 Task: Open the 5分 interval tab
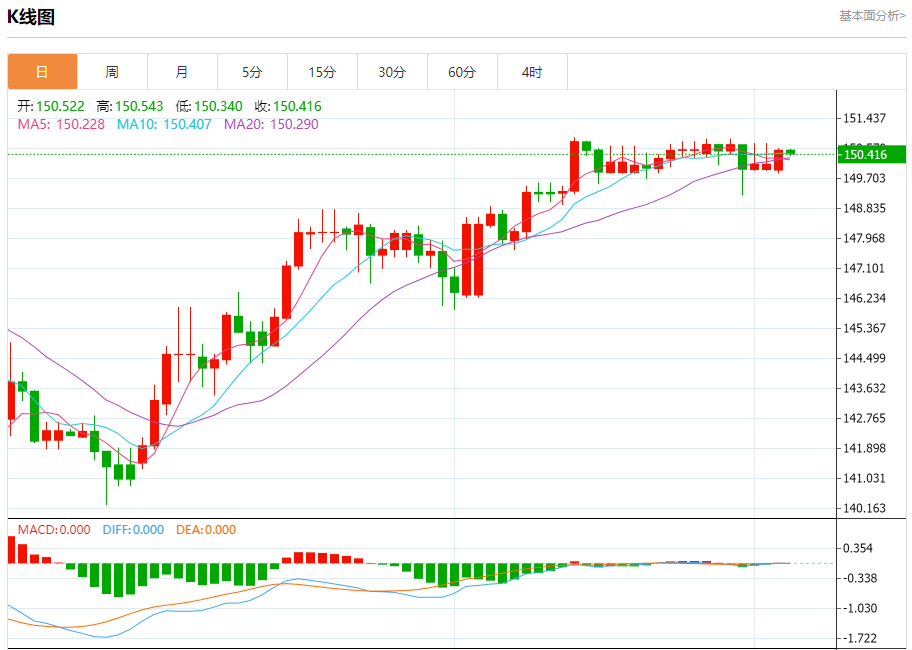coord(252,72)
